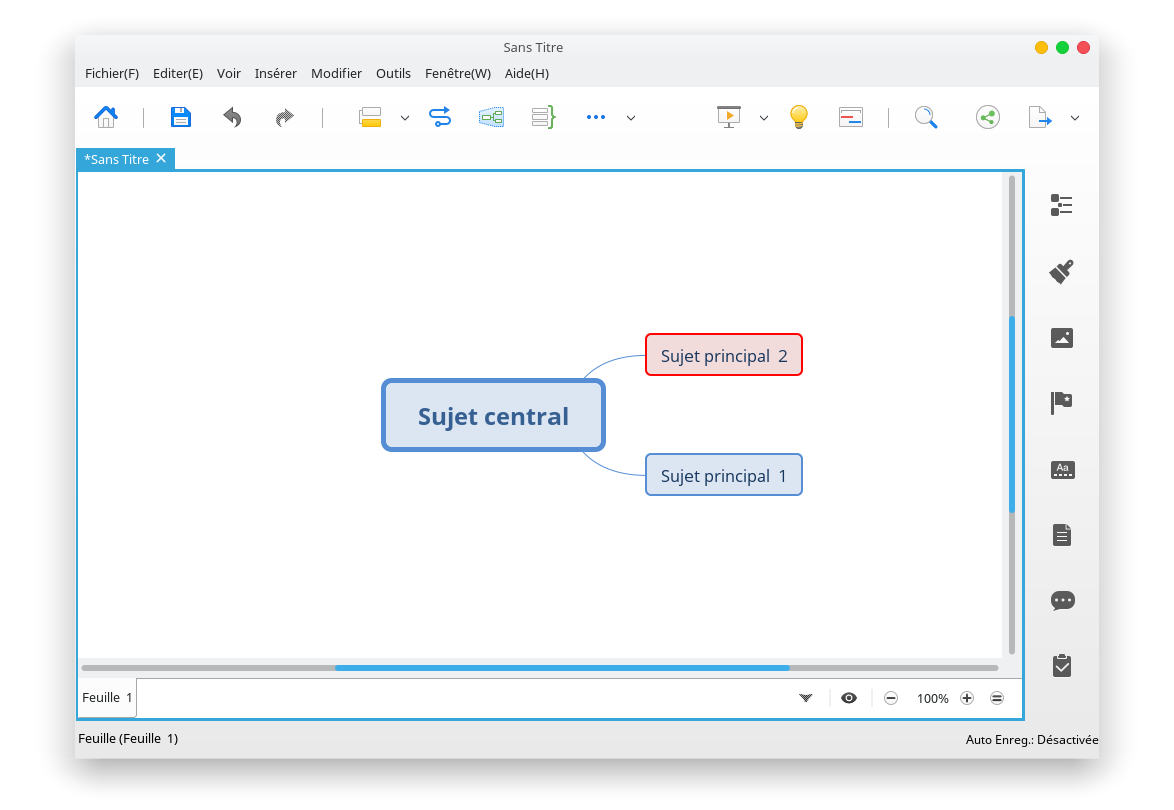Click the Home icon in toolbar

(106, 117)
